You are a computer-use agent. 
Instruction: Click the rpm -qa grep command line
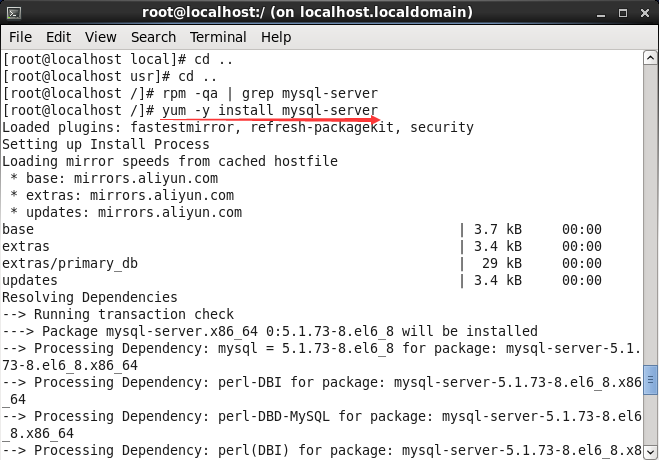click(190, 93)
